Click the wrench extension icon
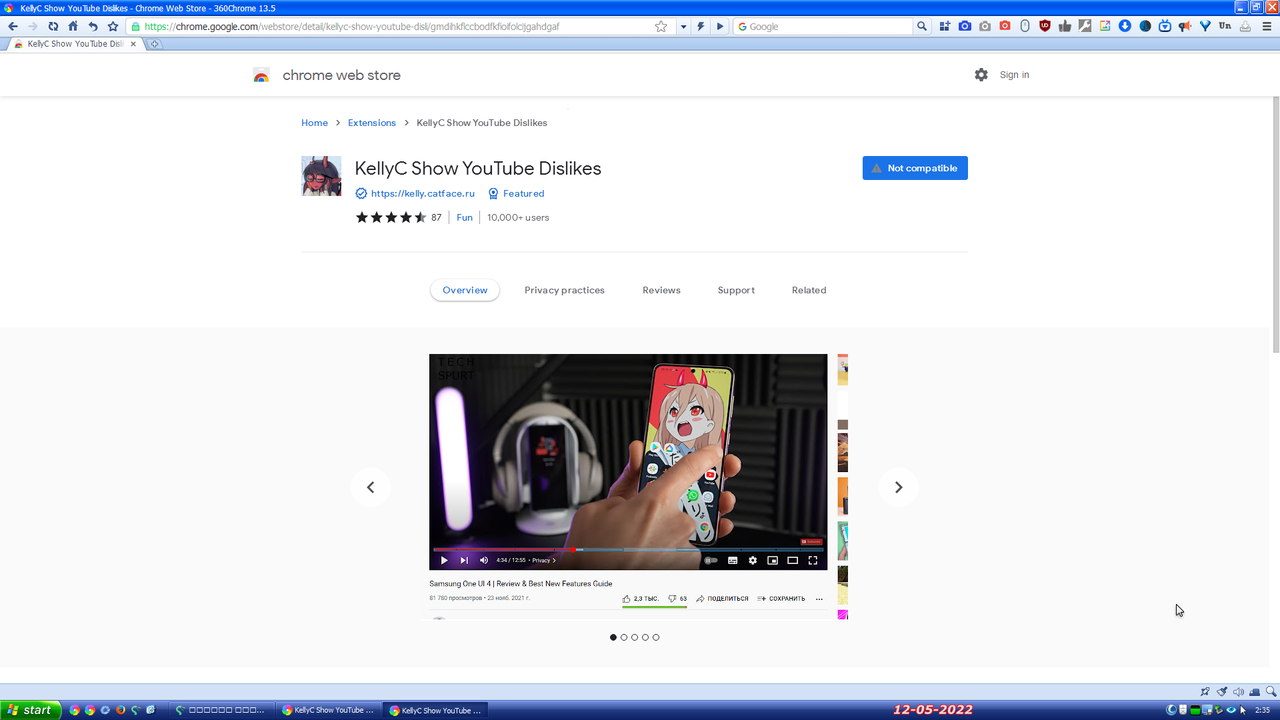The height and width of the screenshot is (720, 1280). point(1085,26)
